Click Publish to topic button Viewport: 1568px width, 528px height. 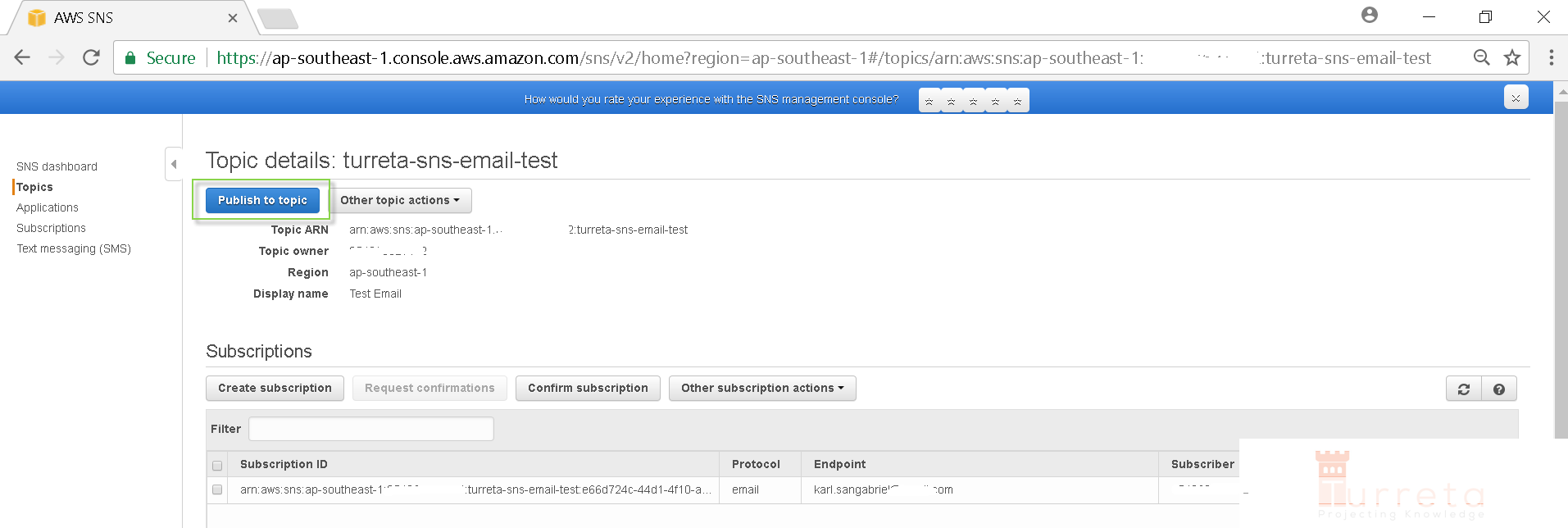(262, 200)
